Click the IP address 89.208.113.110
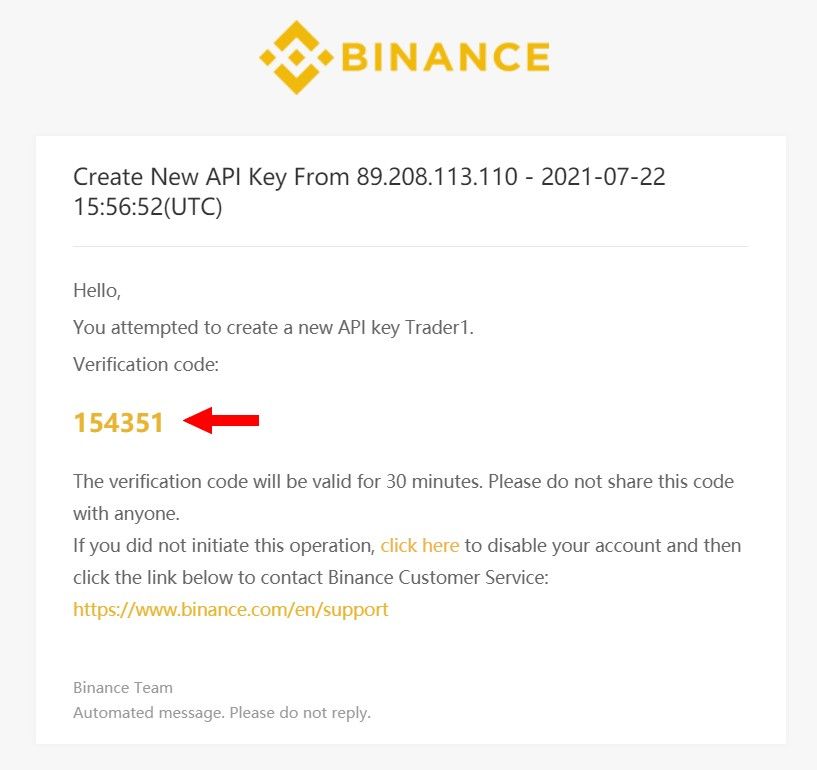Image resolution: width=817 pixels, height=770 pixels. click(x=437, y=177)
